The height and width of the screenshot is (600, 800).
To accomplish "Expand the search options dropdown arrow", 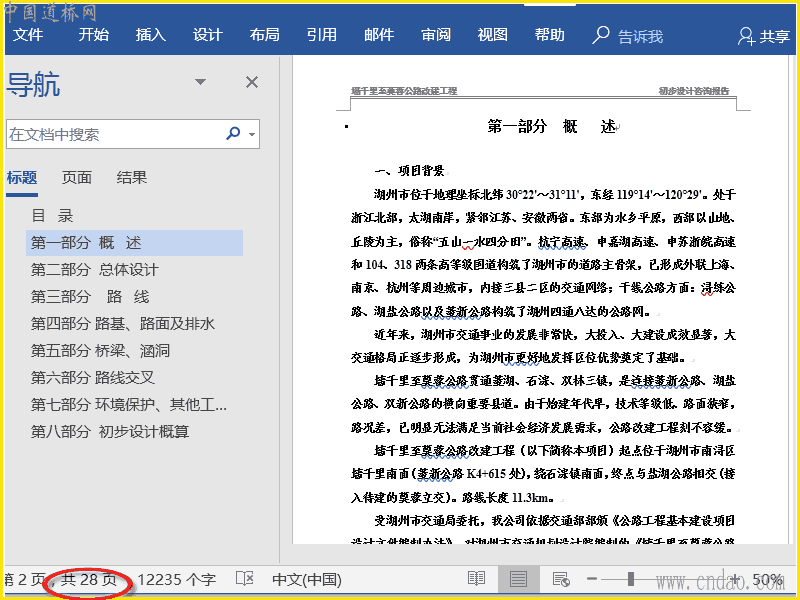I will [252, 135].
